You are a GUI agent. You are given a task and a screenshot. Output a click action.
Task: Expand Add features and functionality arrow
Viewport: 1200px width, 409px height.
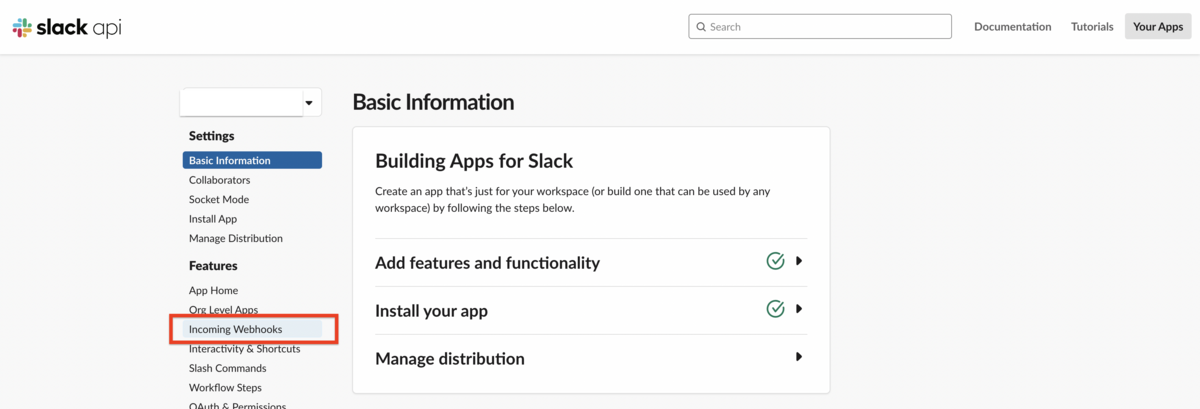coord(799,261)
